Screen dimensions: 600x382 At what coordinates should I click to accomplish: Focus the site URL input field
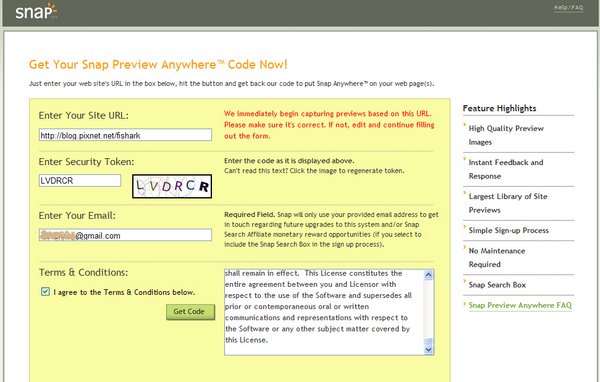(125, 135)
